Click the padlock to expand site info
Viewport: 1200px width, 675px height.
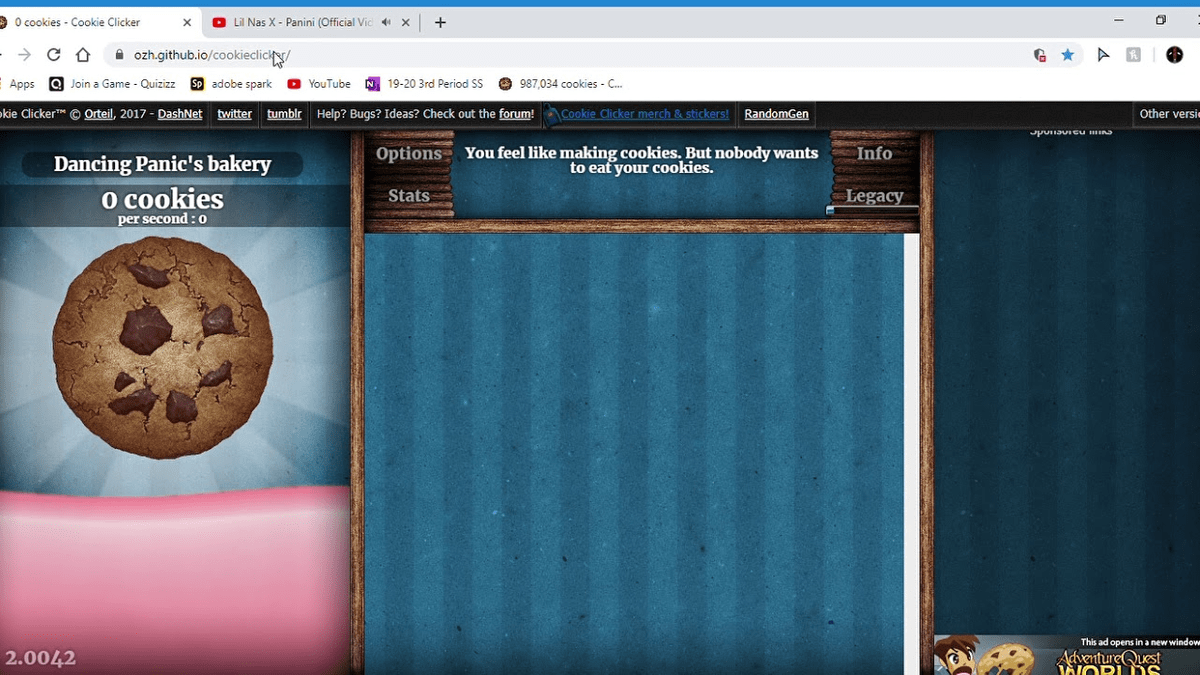[118, 54]
